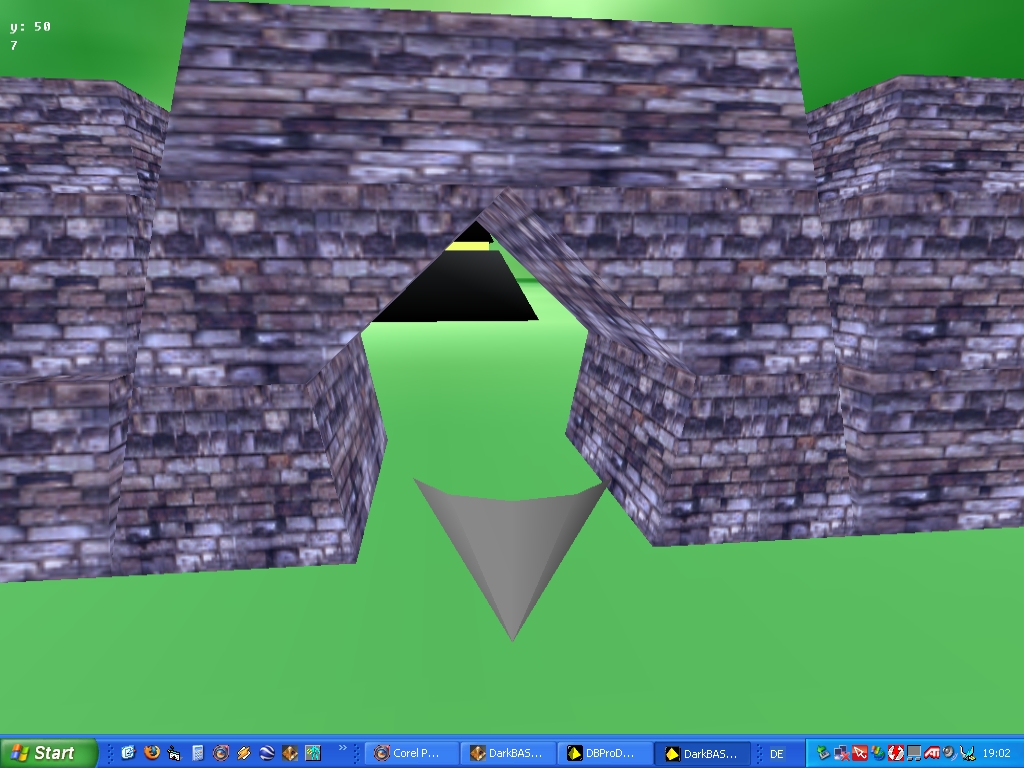Launch DarkBASIC from its Quick Launch icon
This screenshot has height=768, width=1024.
click(290, 753)
